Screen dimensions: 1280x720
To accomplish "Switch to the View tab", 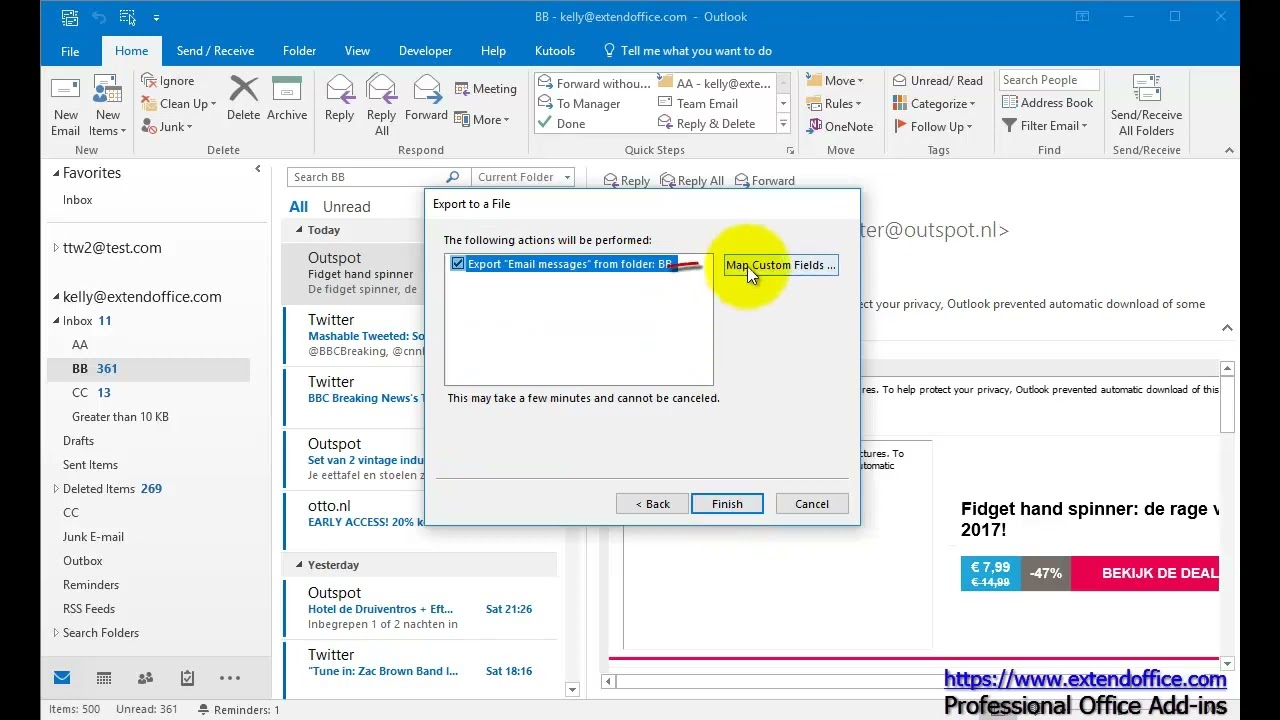I will tap(357, 51).
